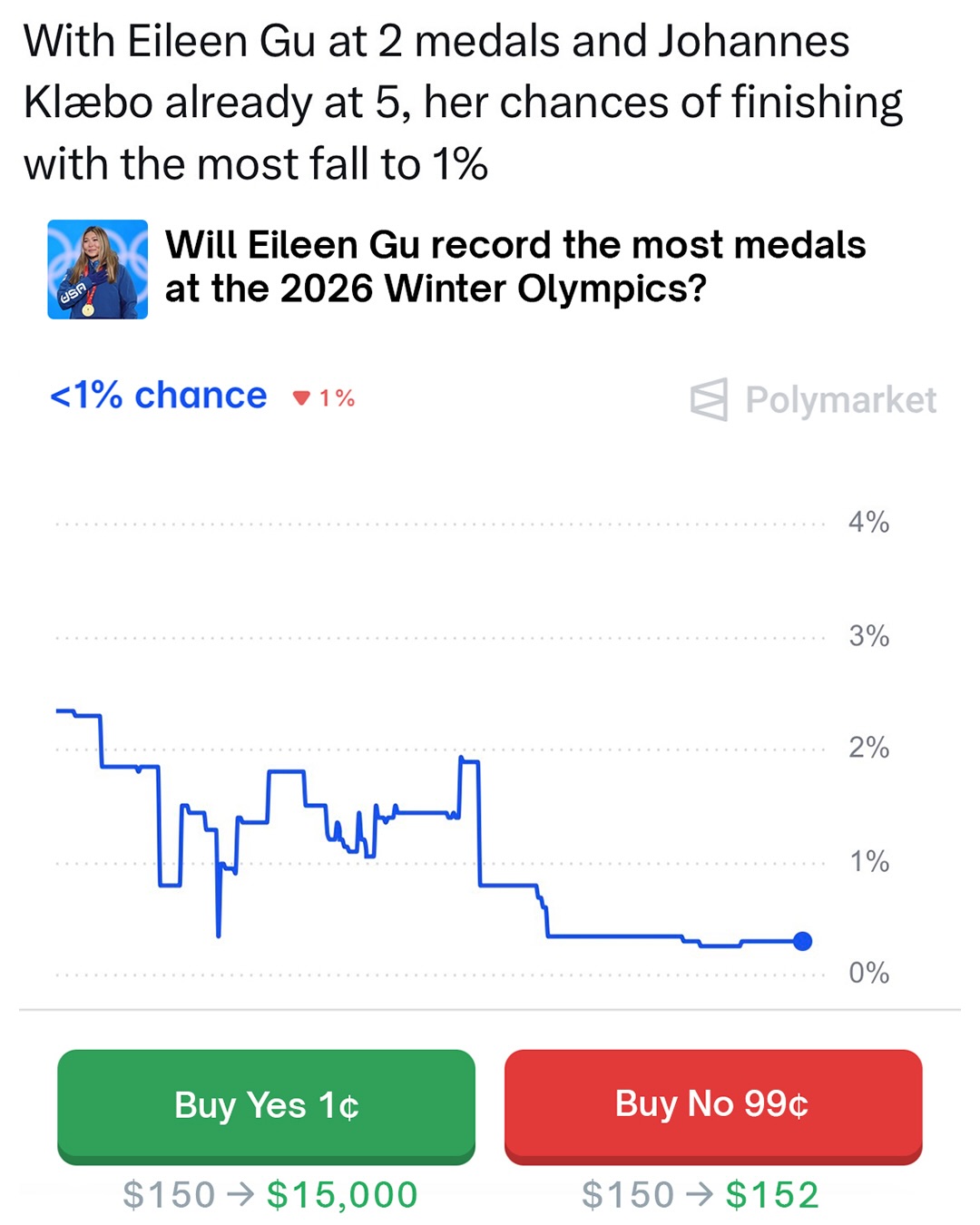Click the arrow in the Yes payout line

240,1194
